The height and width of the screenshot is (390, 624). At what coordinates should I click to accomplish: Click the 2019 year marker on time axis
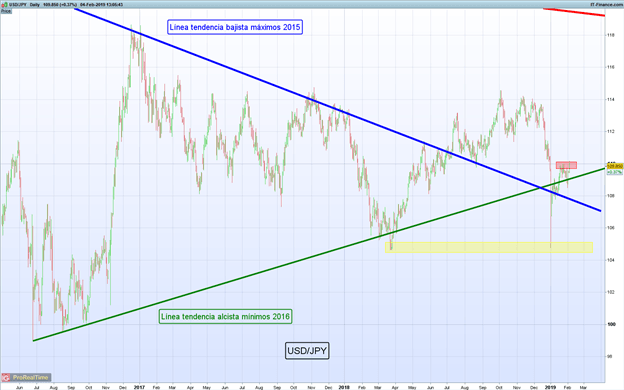pyautogui.click(x=550, y=387)
